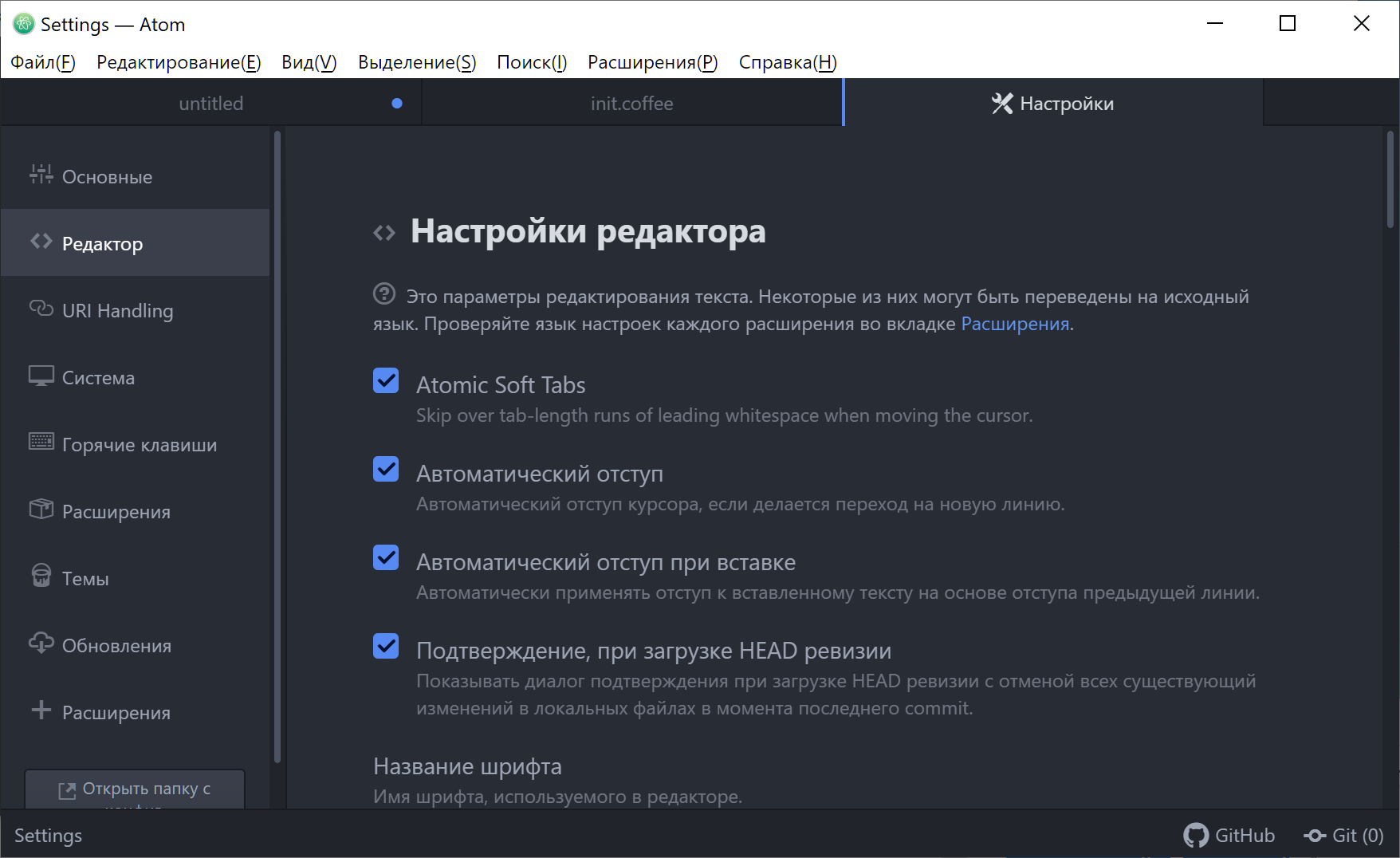This screenshot has height=858, width=1400.
Task: Open URI Handling settings
Action: pyautogui.click(x=136, y=310)
